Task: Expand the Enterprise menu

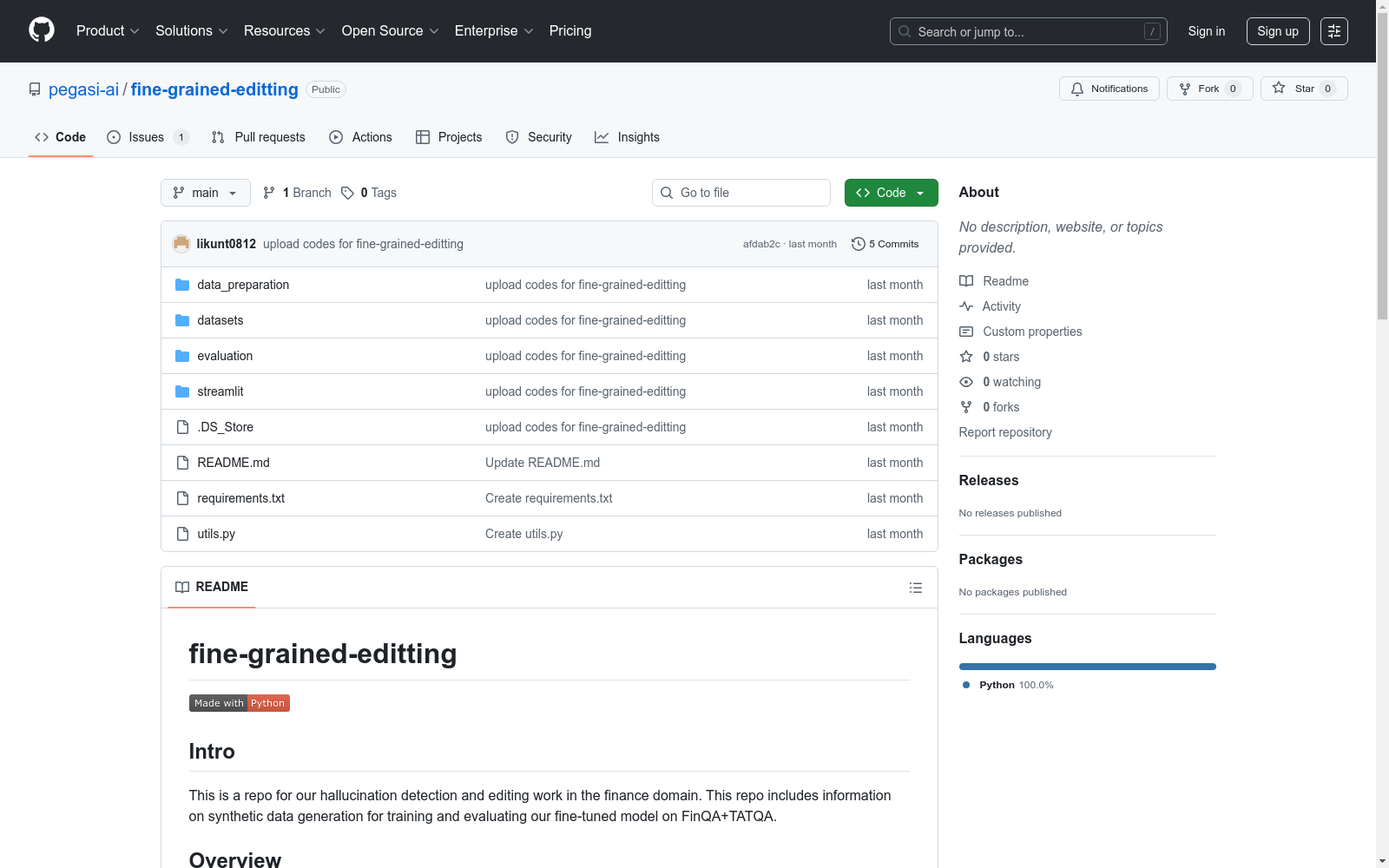Action: [494, 31]
